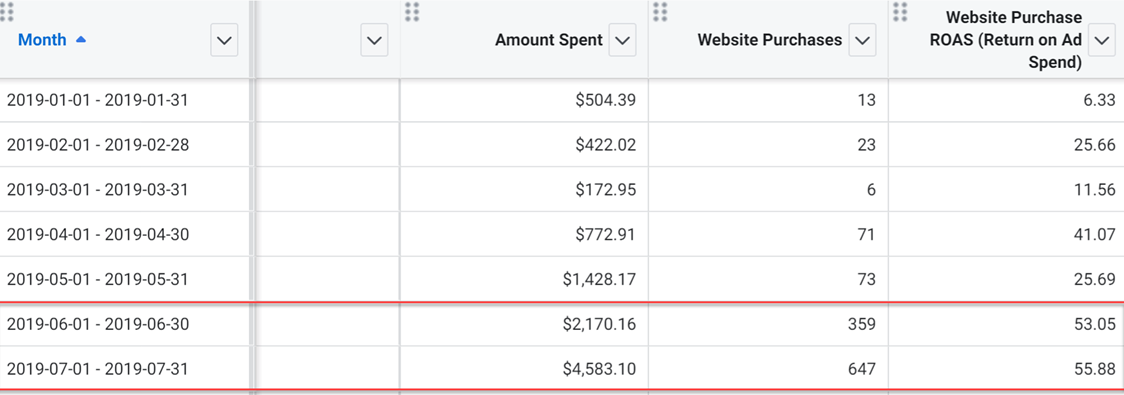Select the 2019-01-01 - 2019-01-31 row

562,100
